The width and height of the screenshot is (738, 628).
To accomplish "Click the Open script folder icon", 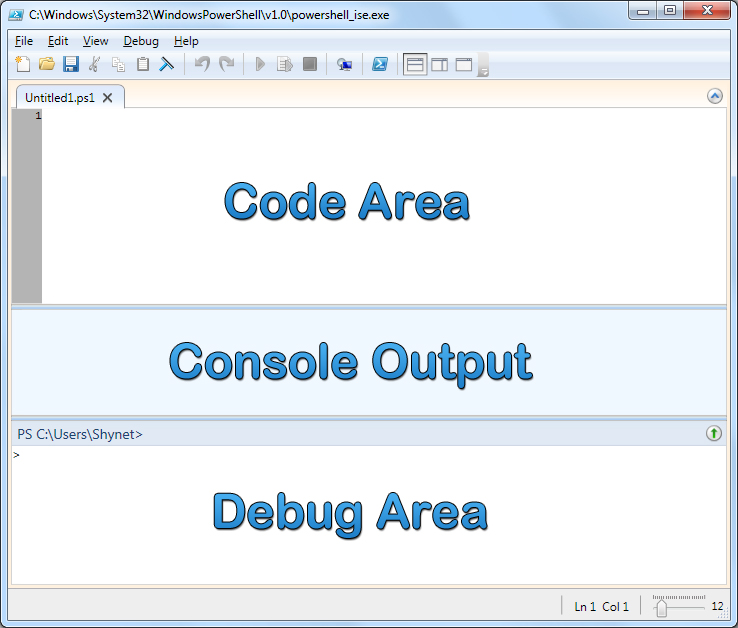I will (x=46, y=65).
